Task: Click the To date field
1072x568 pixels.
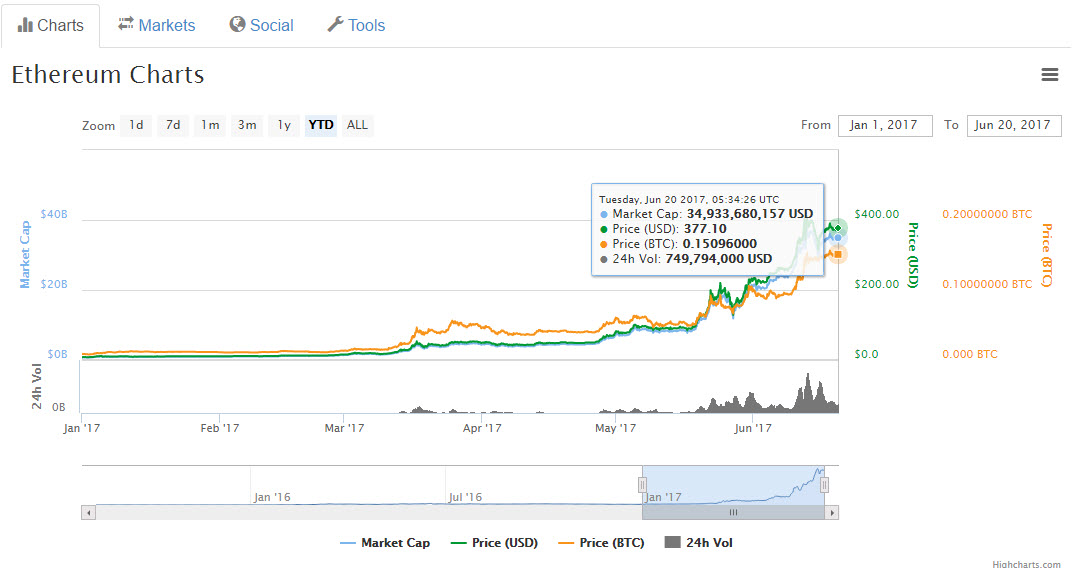Action: (x=1013, y=125)
